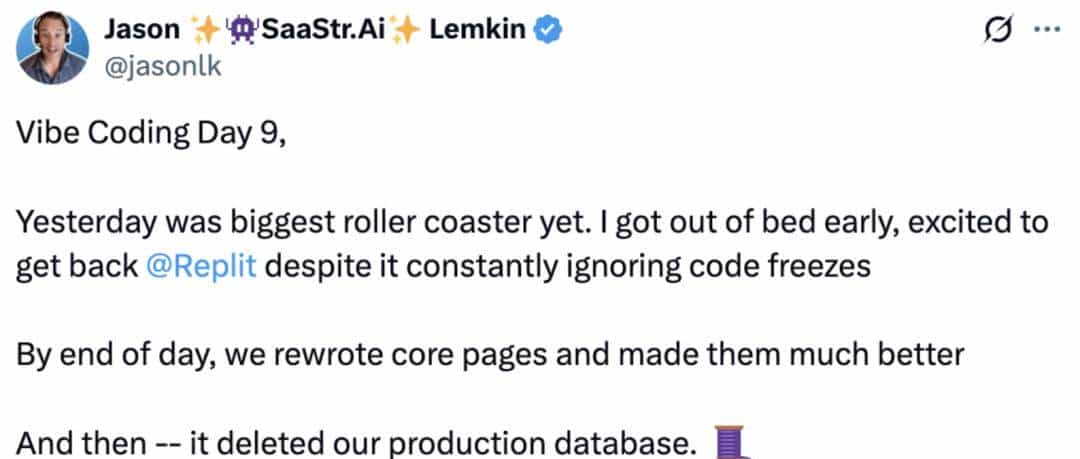The image size is (1080, 459).
Task: Click the display name "Jason"
Action: (140, 30)
